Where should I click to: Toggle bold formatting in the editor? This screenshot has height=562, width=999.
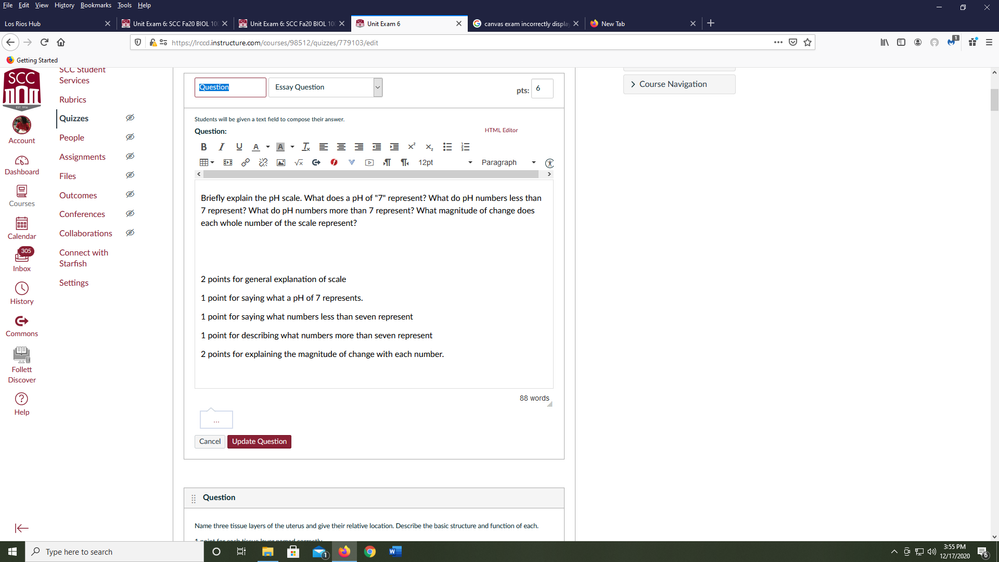pos(204,147)
